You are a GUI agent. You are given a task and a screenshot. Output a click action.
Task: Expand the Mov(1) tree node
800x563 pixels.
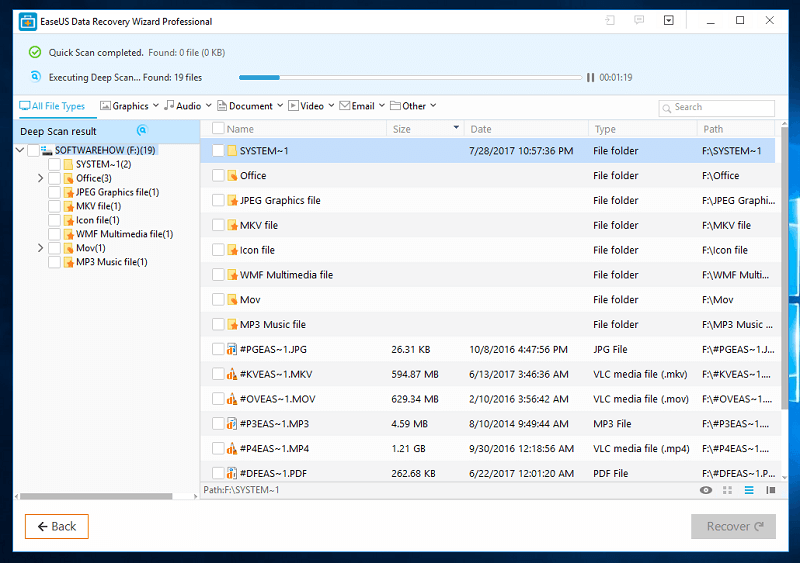click(x=40, y=248)
